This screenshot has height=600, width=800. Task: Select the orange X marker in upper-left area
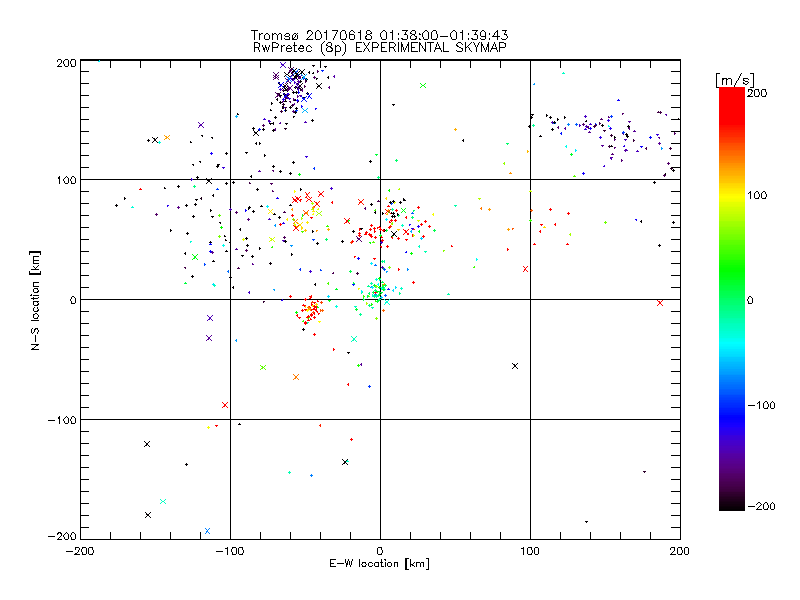[167, 137]
